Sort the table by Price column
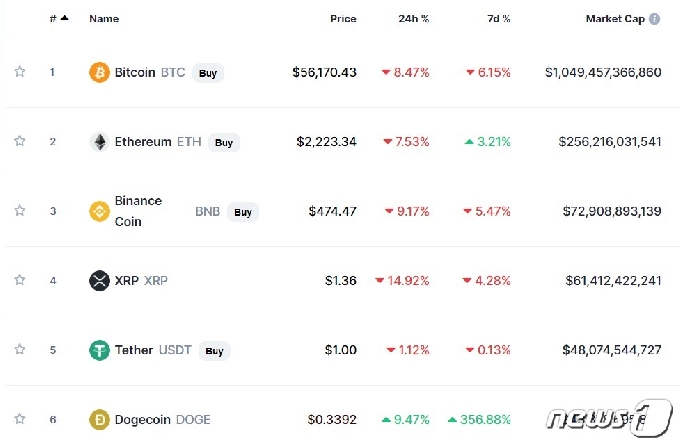Image resolution: width=680 pixels, height=446 pixels. point(343,19)
